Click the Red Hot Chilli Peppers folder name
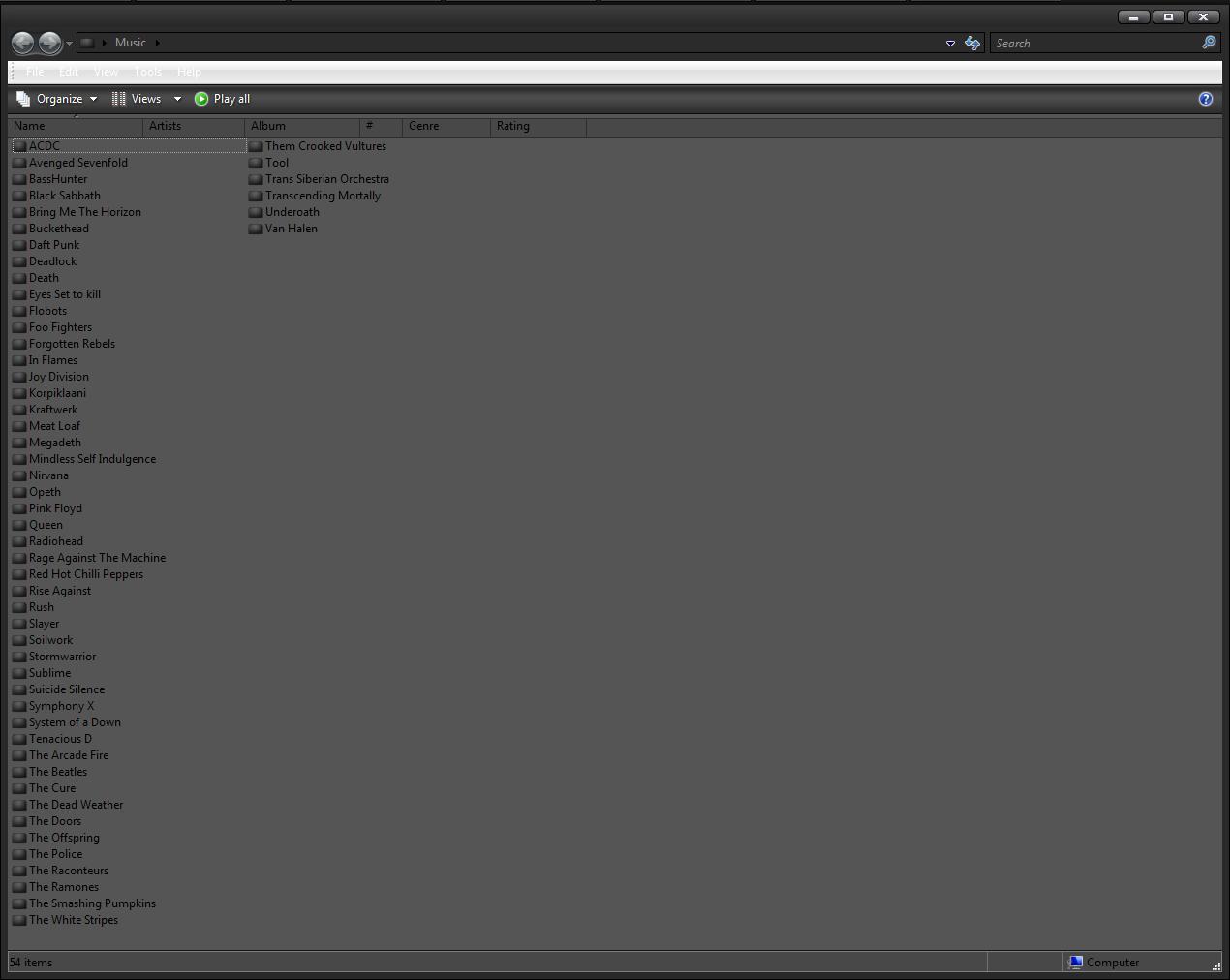This screenshot has width=1230, height=980. [86, 574]
